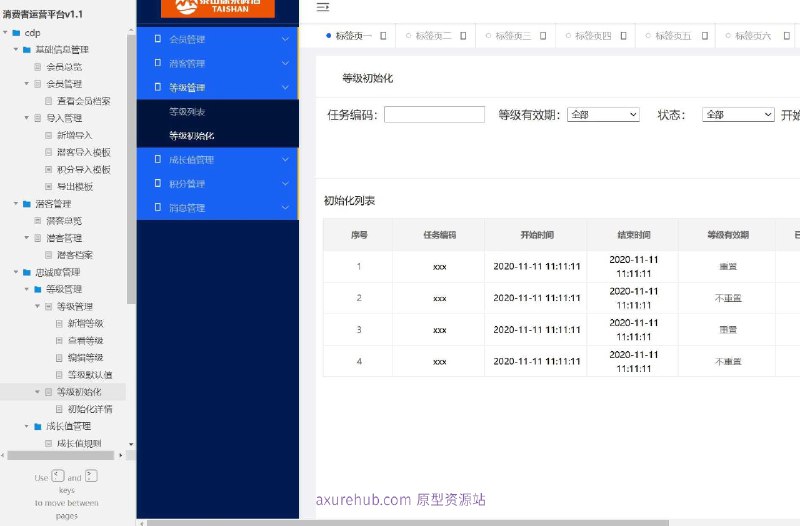This screenshot has height=526, width=800.
Task: Expand 成长值管理 chevron in blue menu
Action: [x=285, y=159]
